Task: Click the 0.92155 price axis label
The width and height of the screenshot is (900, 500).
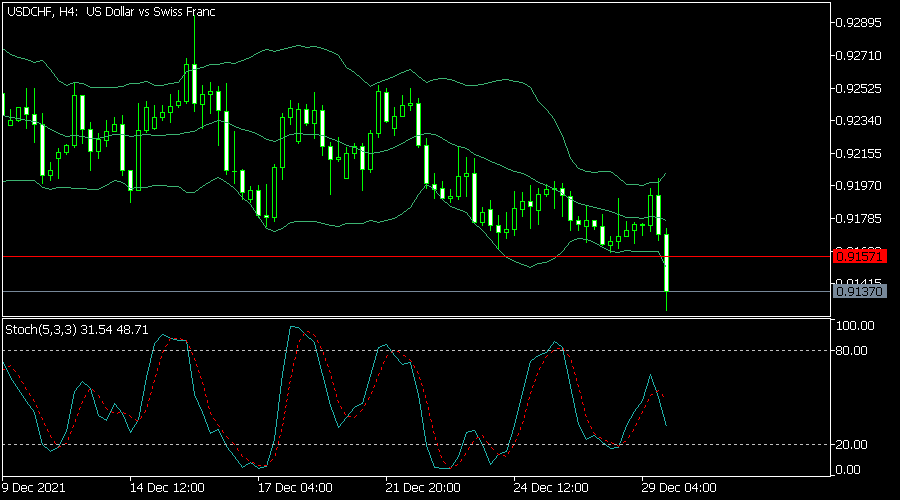Action: [x=859, y=153]
